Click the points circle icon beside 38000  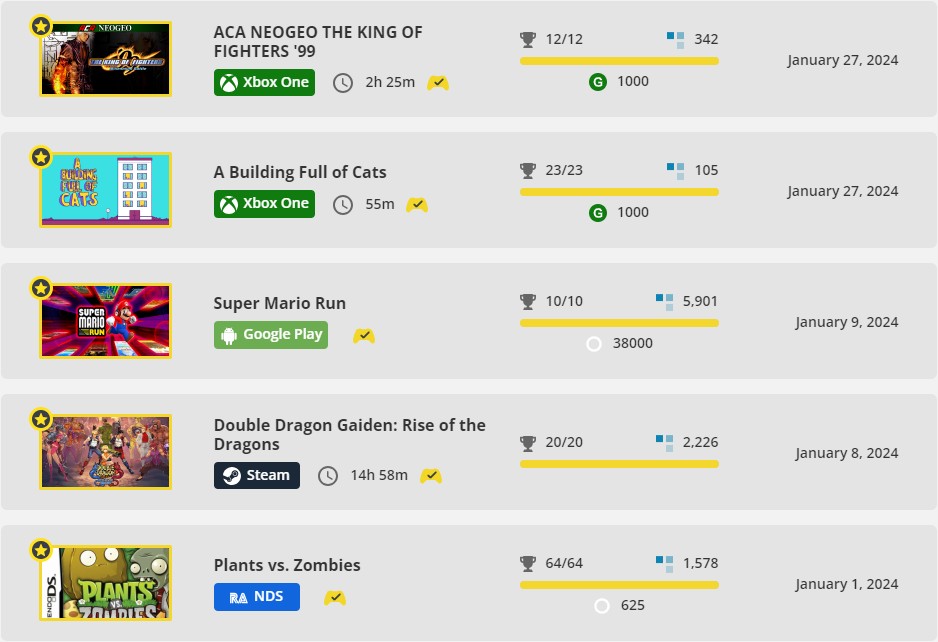[593, 344]
